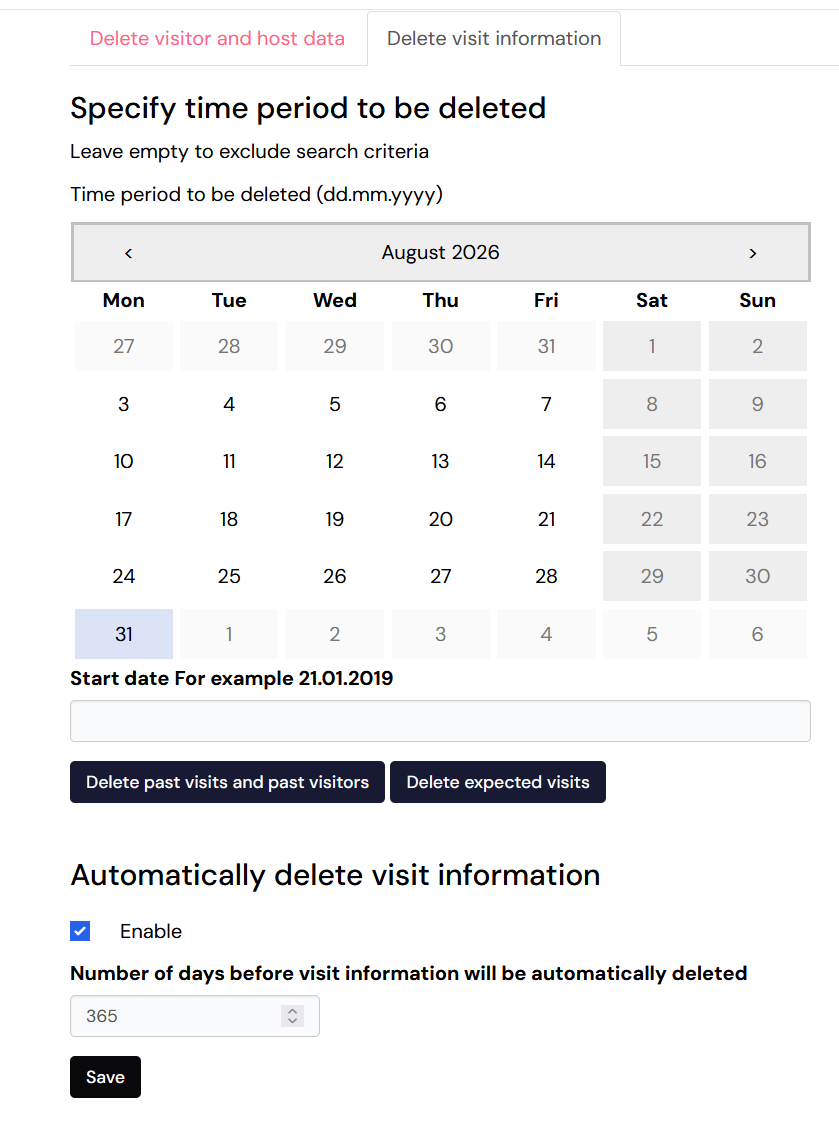Select Saturday August 15

coord(652,461)
